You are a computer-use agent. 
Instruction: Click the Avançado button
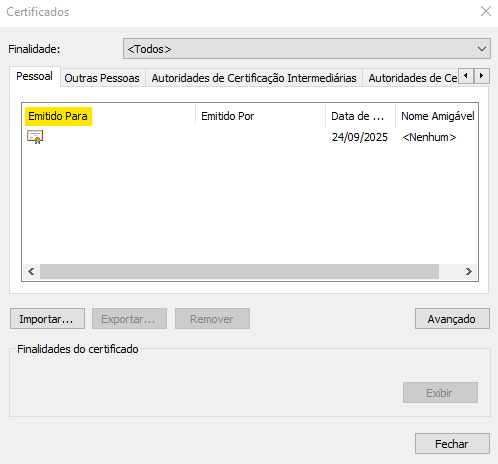coord(452,319)
